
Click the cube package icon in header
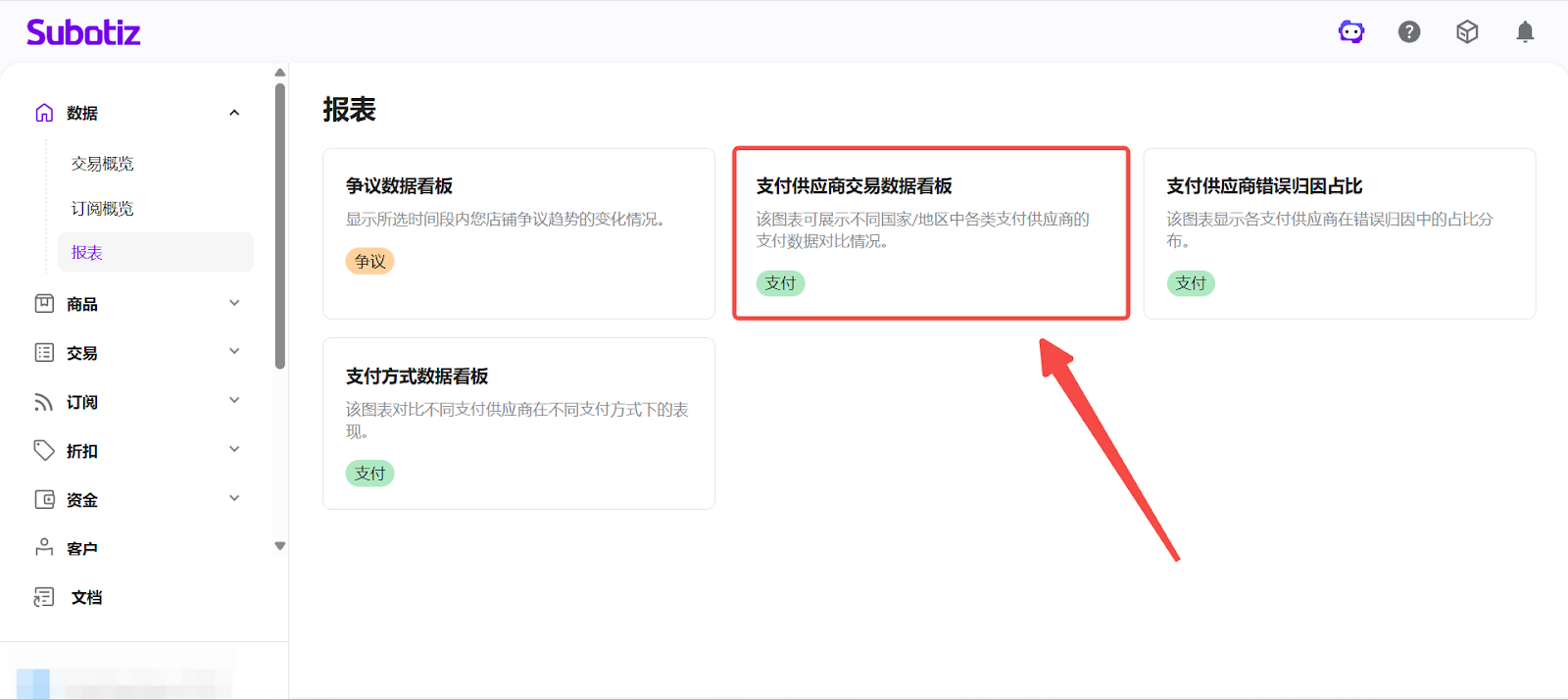(1467, 32)
